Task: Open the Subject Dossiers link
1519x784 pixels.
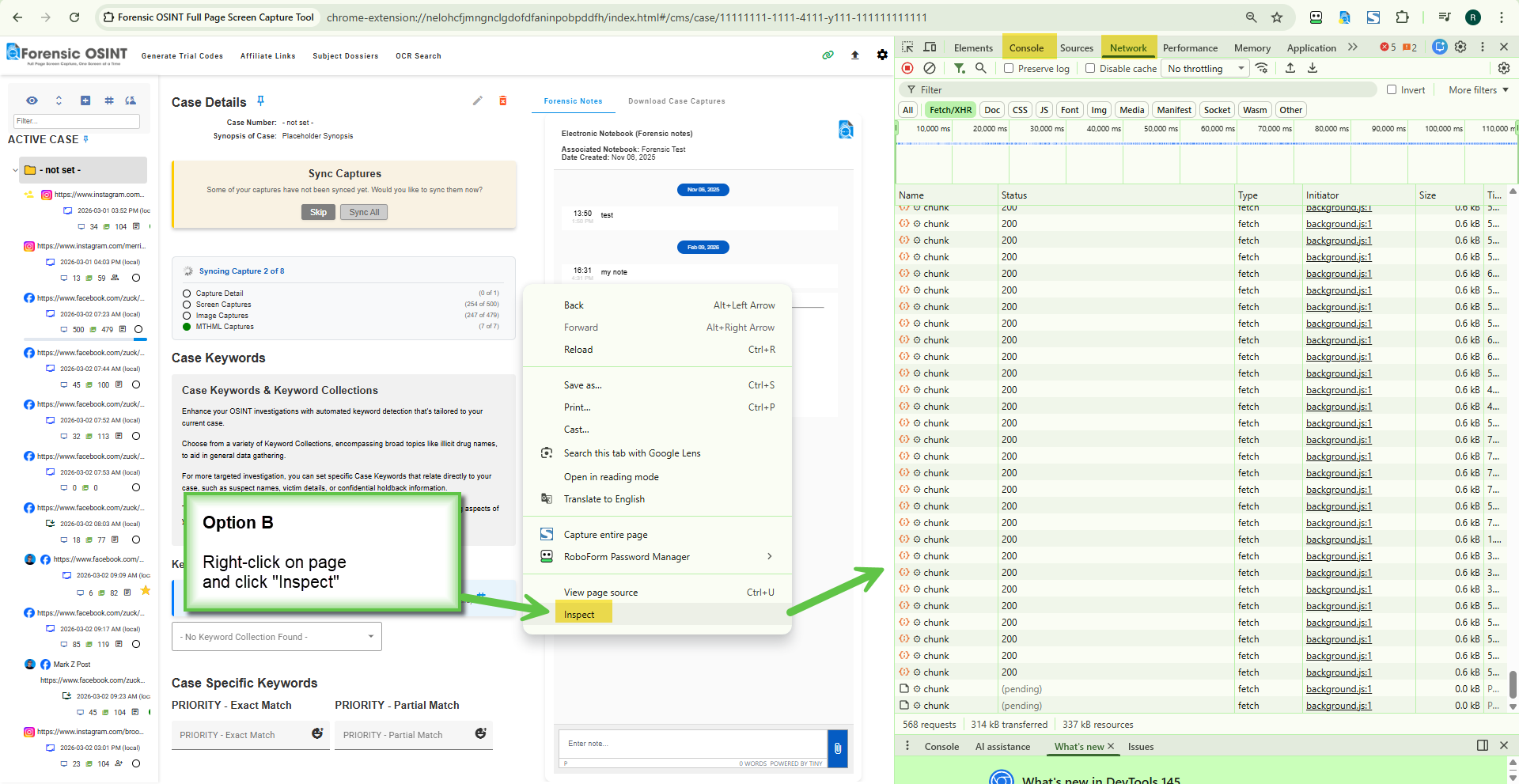Action: (x=346, y=56)
